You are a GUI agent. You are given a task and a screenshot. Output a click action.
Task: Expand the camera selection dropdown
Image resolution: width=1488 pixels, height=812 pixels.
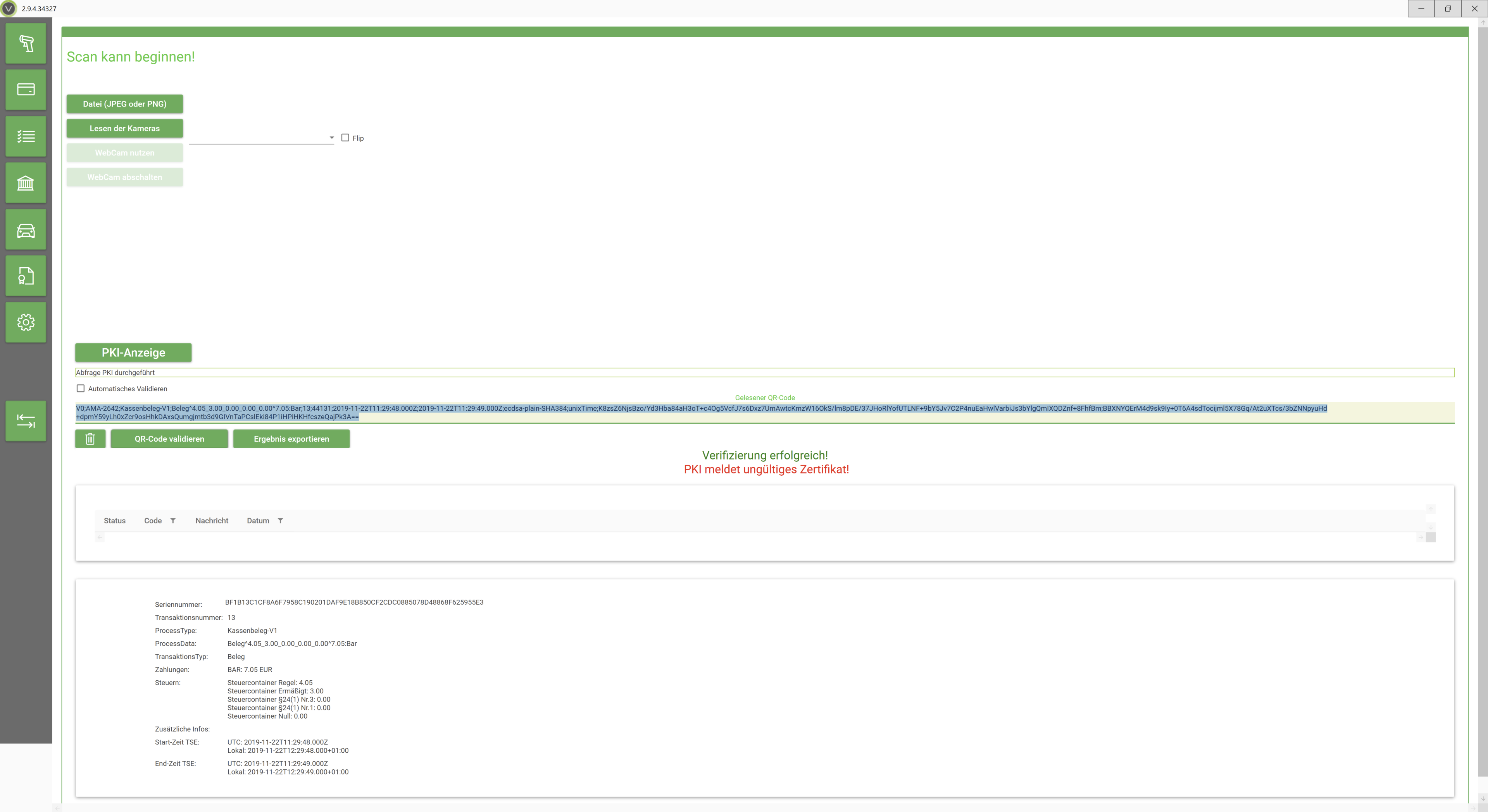pyautogui.click(x=331, y=138)
